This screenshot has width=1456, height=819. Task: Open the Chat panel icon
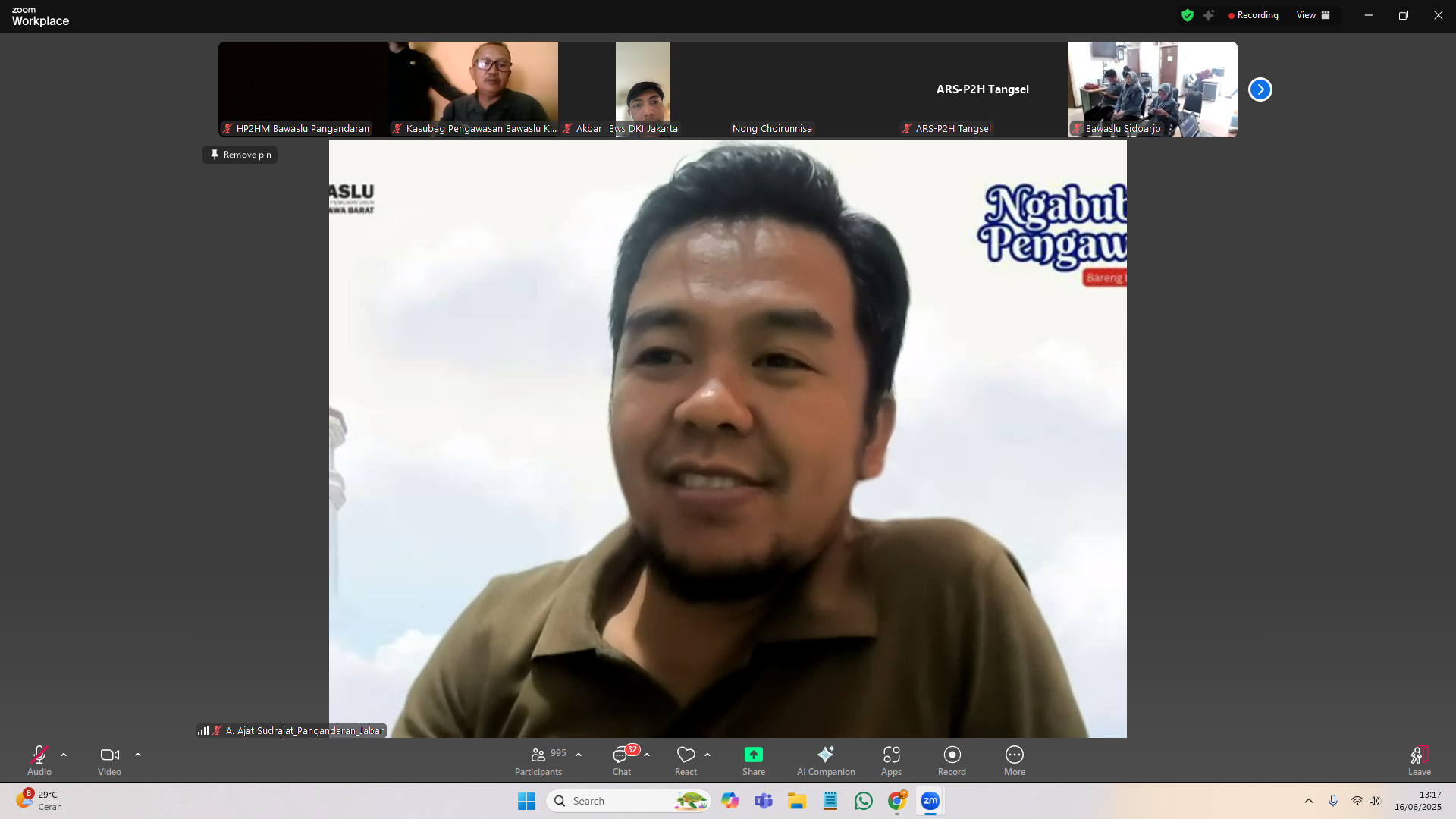pos(620,755)
